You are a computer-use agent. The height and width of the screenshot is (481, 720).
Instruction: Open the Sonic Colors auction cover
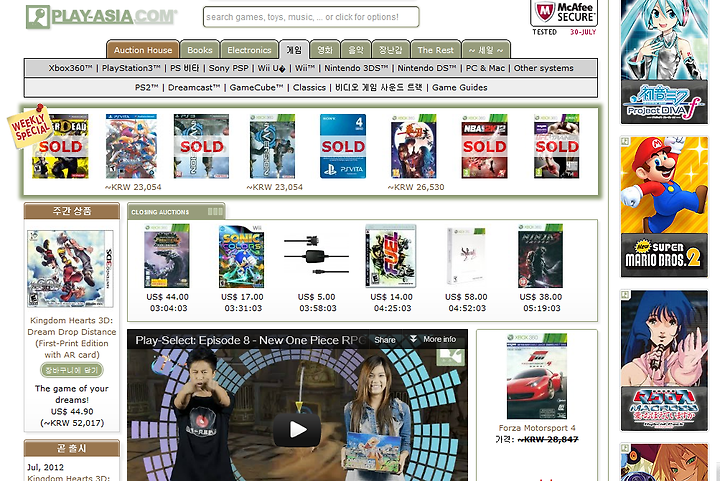(242, 256)
